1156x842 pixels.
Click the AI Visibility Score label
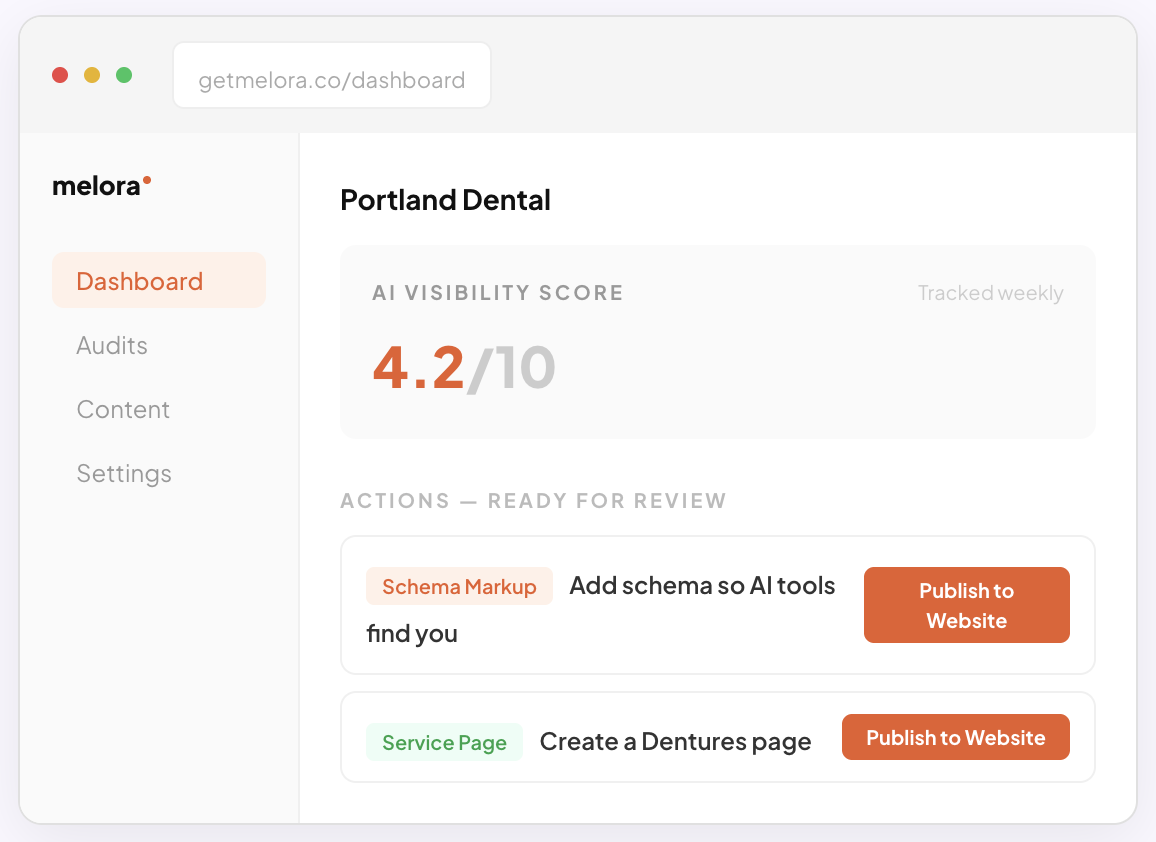(497, 293)
